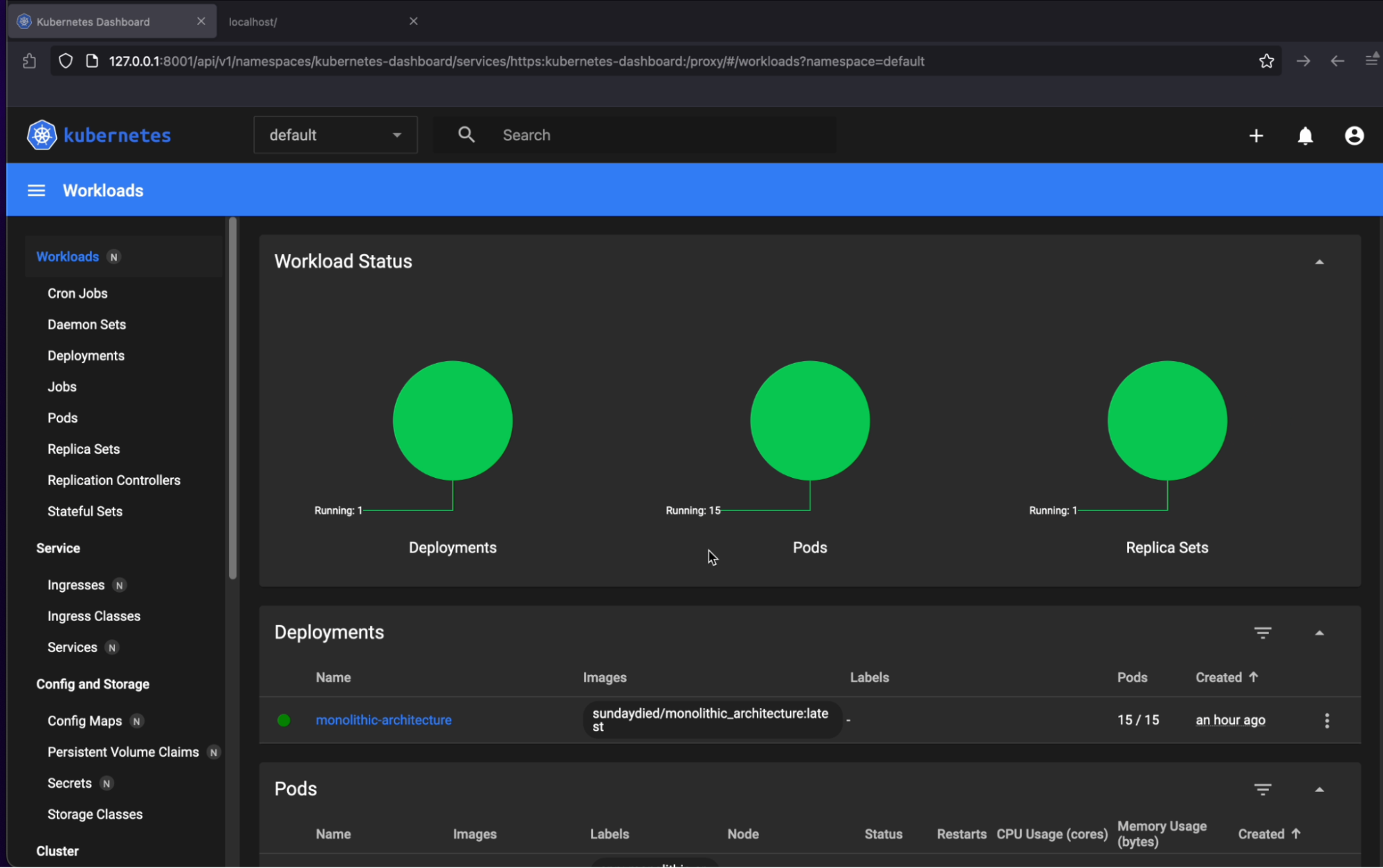This screenshot has width=1383, height=868.
Task: Select Workloads in the sidebar
Action: [x=68, y=257]
